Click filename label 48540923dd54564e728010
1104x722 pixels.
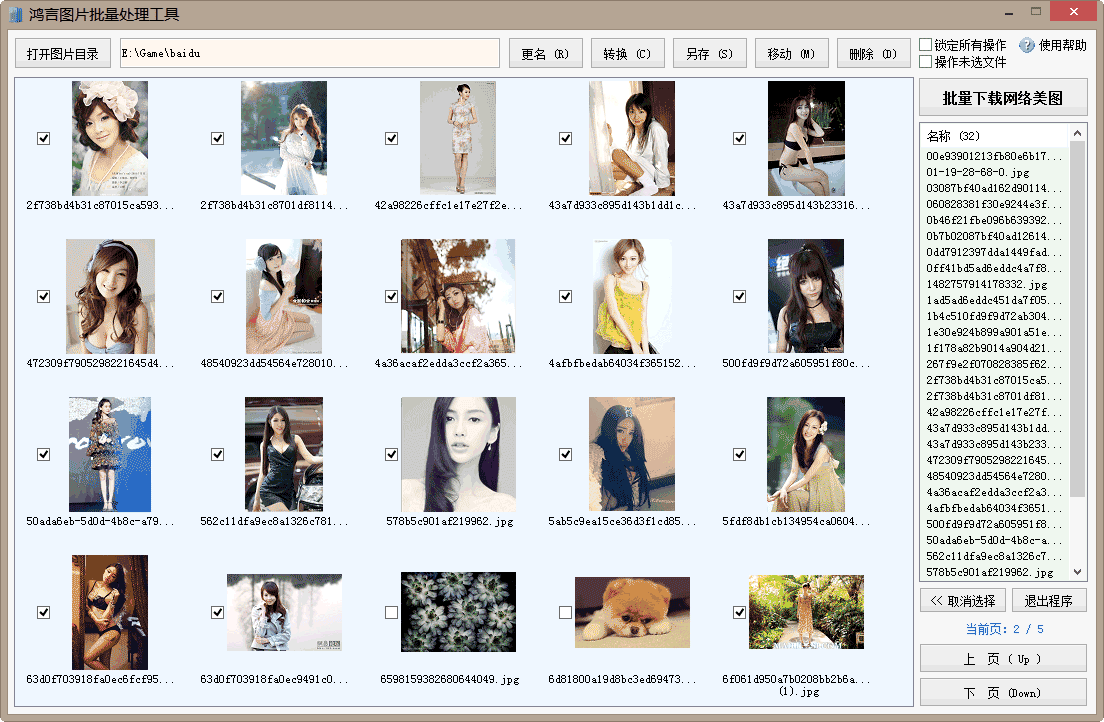pos(274,363)
